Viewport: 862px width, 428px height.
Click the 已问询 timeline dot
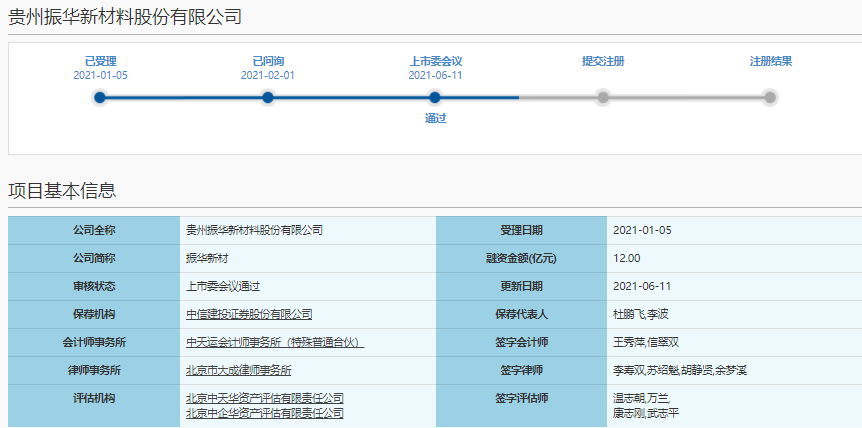(x=267, y=97)
